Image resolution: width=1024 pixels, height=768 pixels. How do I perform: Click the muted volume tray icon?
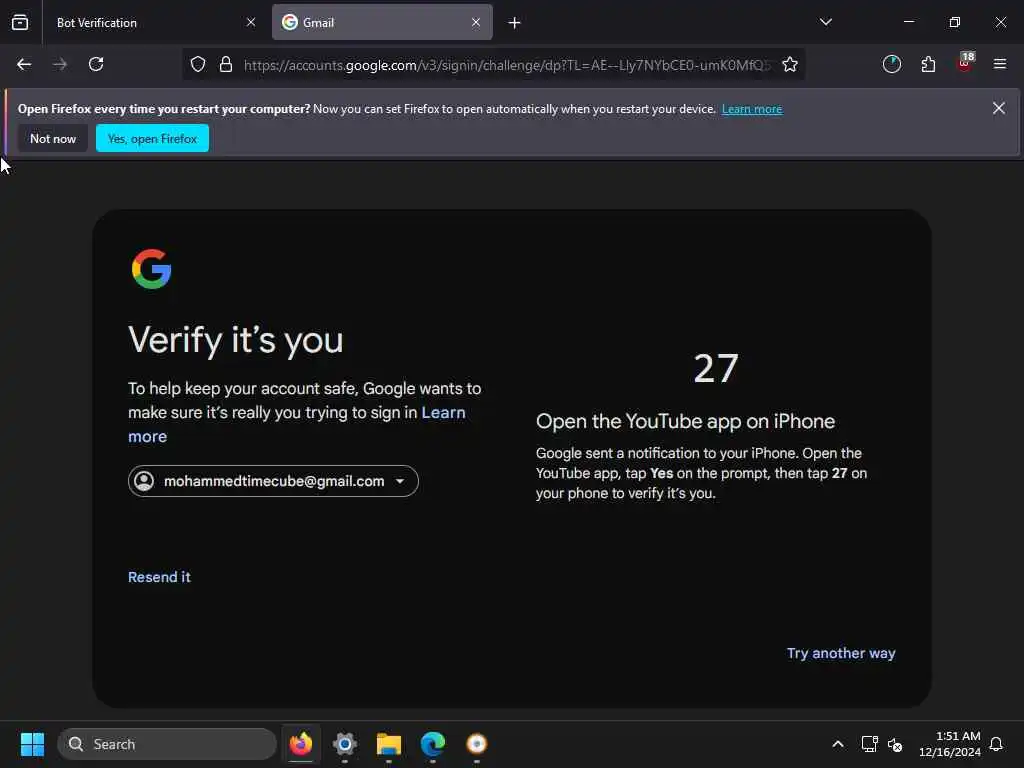point(895,744)
